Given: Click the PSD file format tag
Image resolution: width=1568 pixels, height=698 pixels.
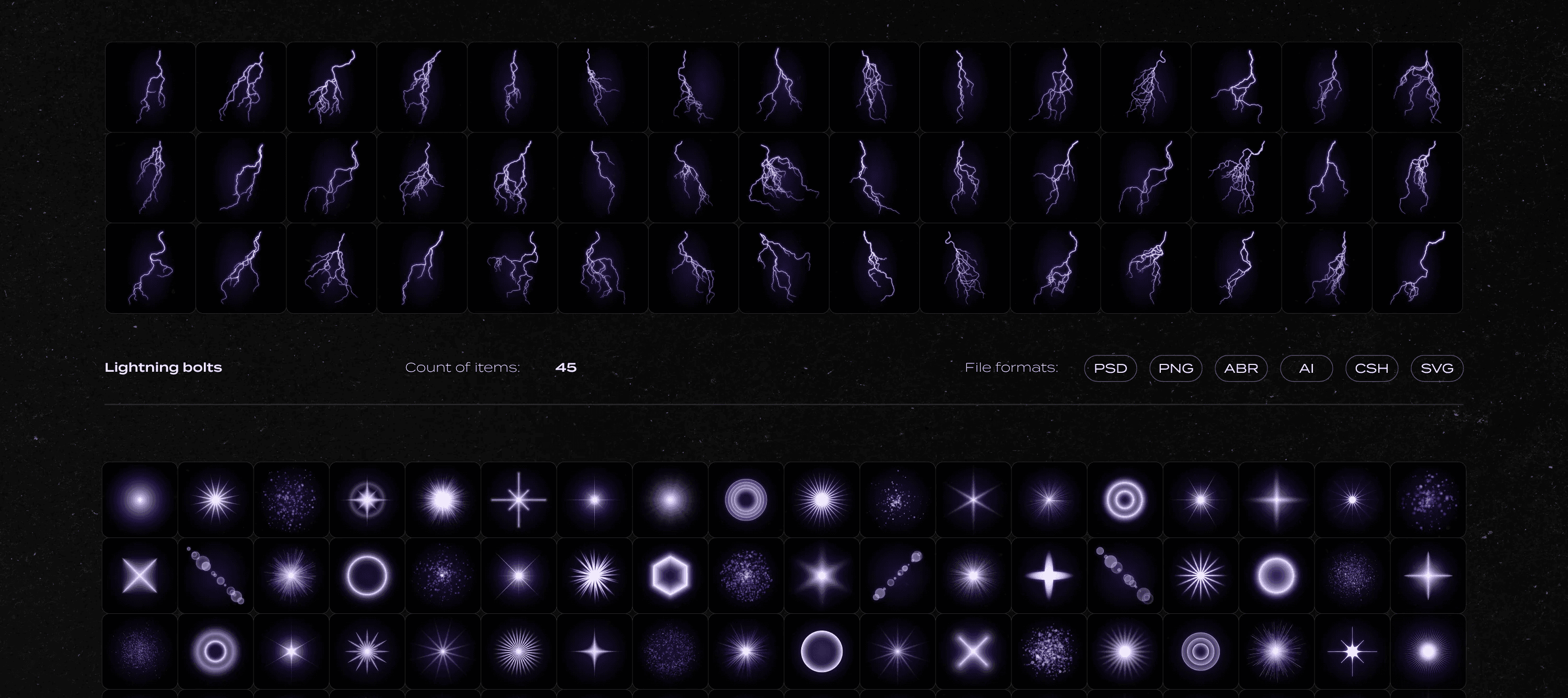Looking at the screenshot, I should (1110, 369).
